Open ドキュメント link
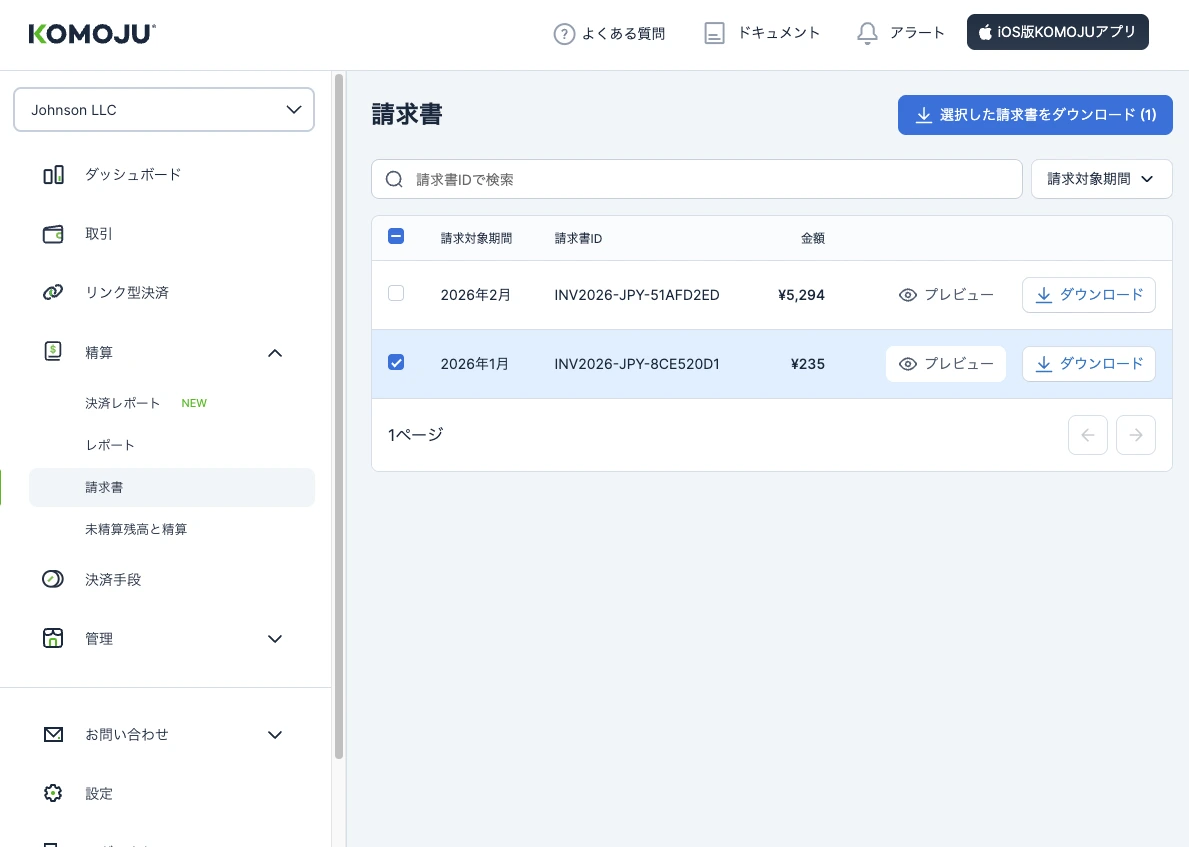The width and height of the screenshot is (1189, 847). [779, 33]
